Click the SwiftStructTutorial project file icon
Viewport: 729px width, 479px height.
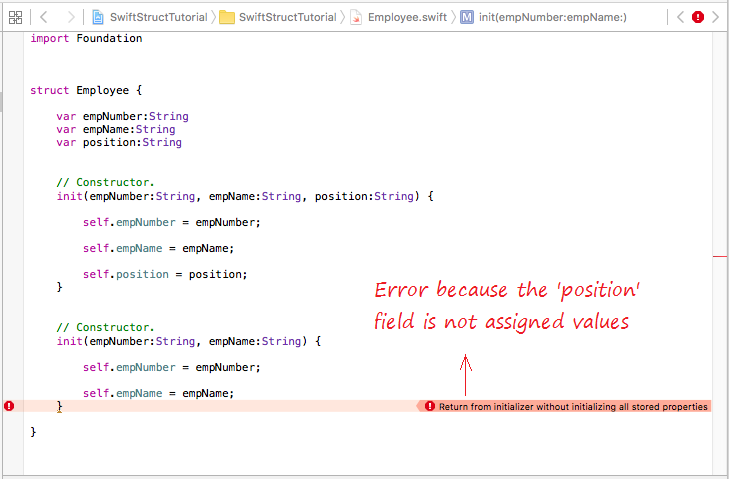pyautogui.click(x=98, y=17)
